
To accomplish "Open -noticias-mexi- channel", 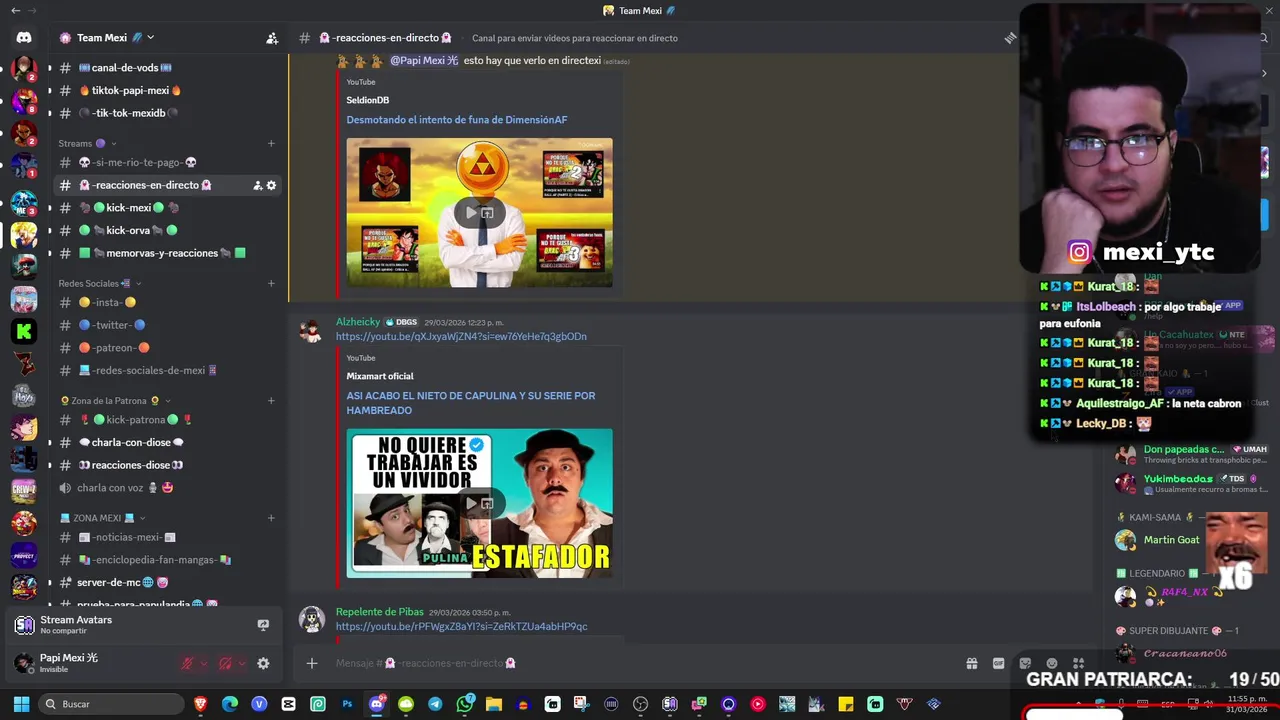I will [166, 537].
